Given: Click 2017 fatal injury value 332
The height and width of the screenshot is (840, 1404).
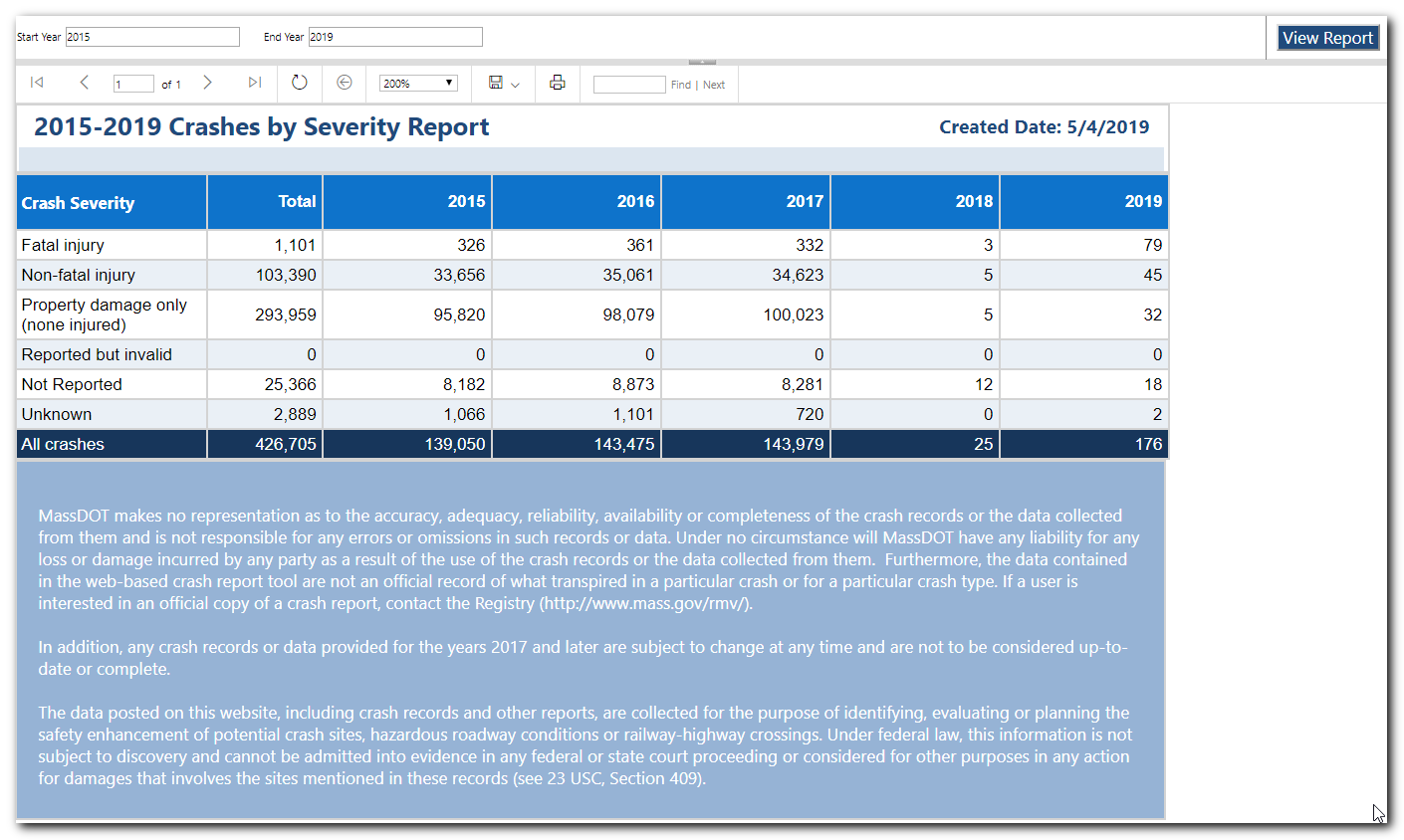Looking at the screenshot, I should pyautogui.click(x=810, y=245).
